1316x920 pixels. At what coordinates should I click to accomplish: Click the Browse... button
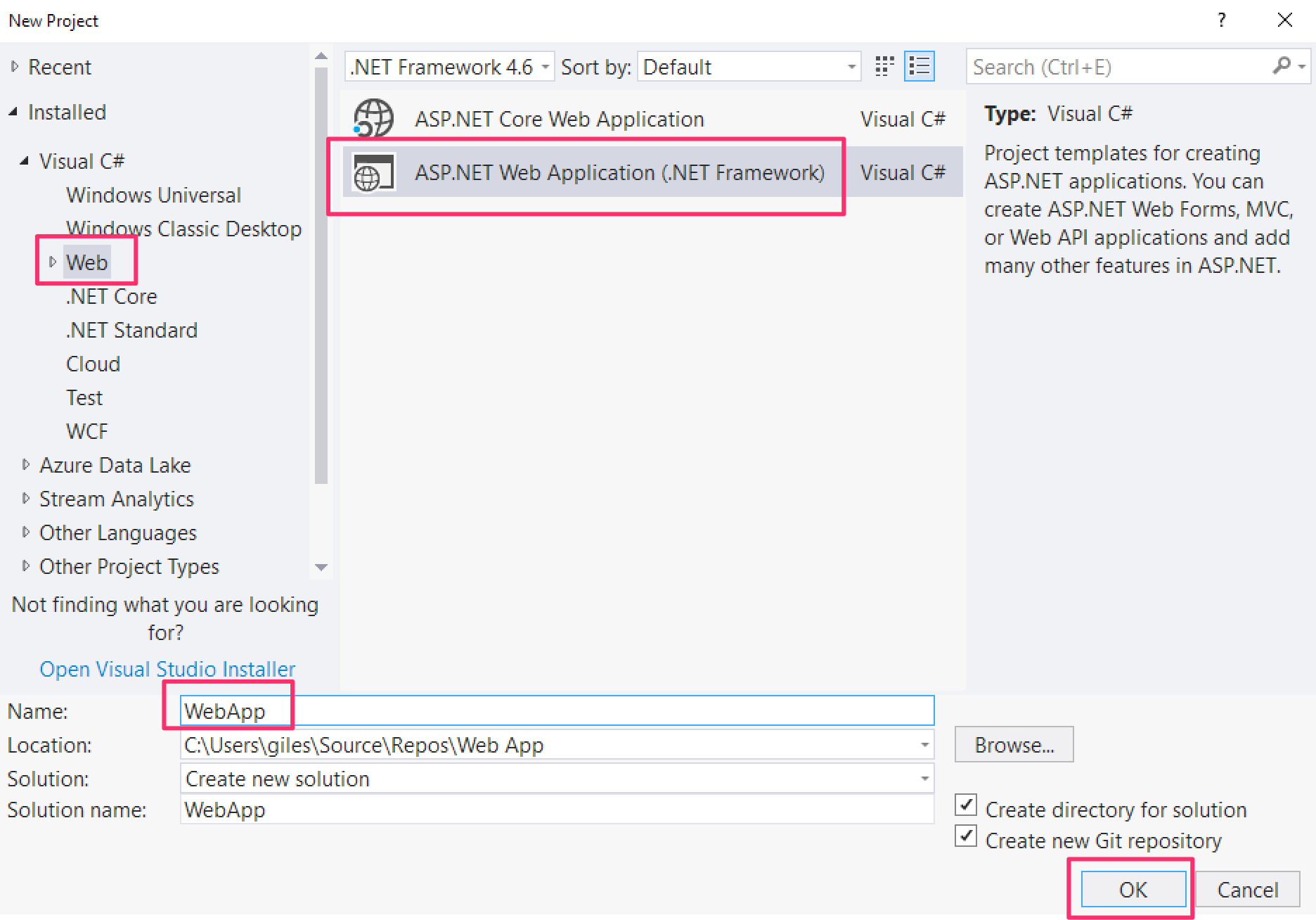pos(1014,745)
